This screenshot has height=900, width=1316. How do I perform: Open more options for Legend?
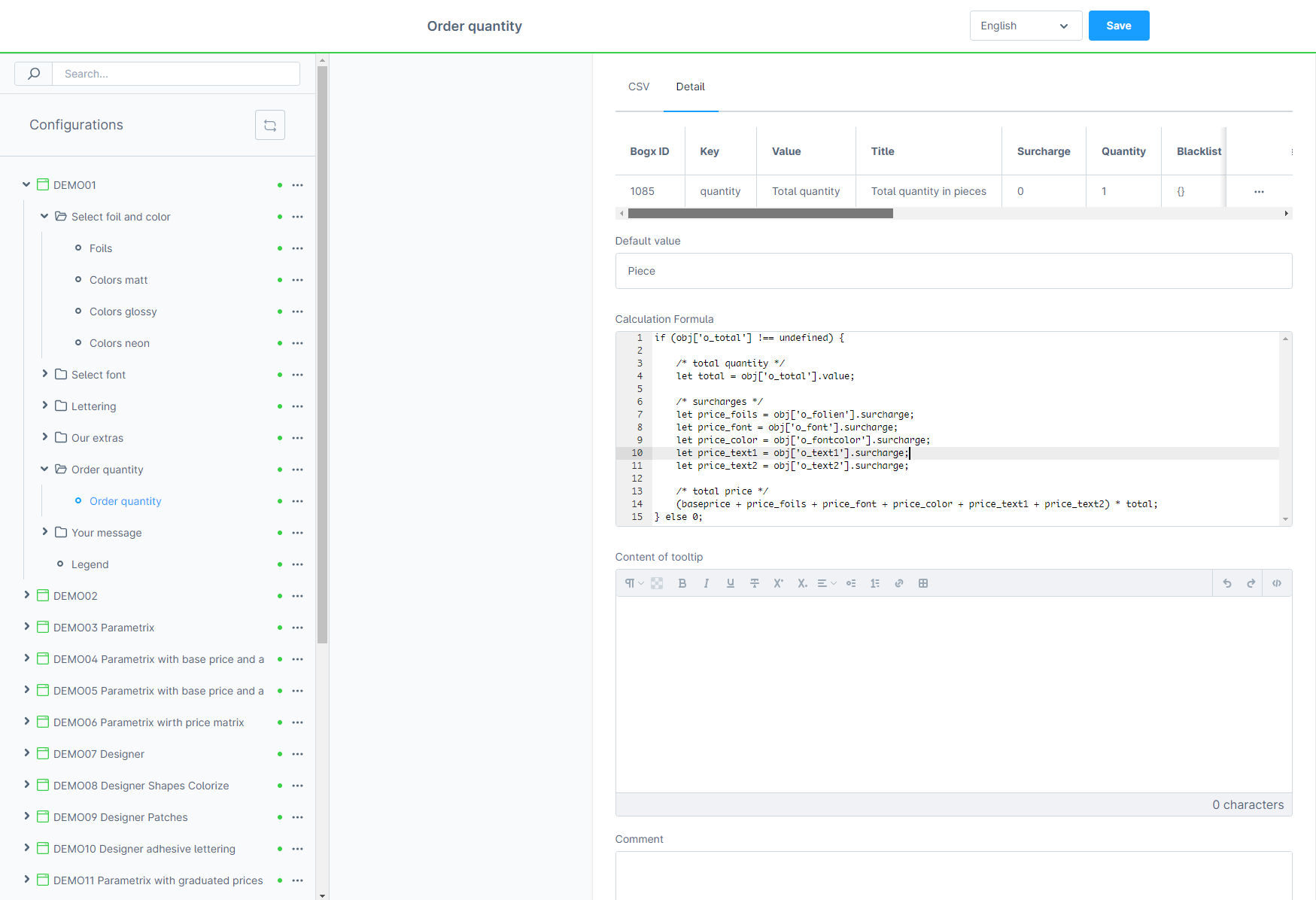point(298,564)
